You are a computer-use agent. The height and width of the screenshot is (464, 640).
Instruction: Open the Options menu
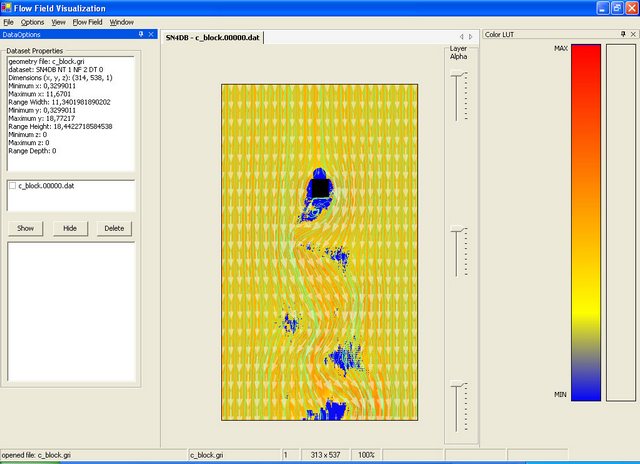[x=32, y=21]
